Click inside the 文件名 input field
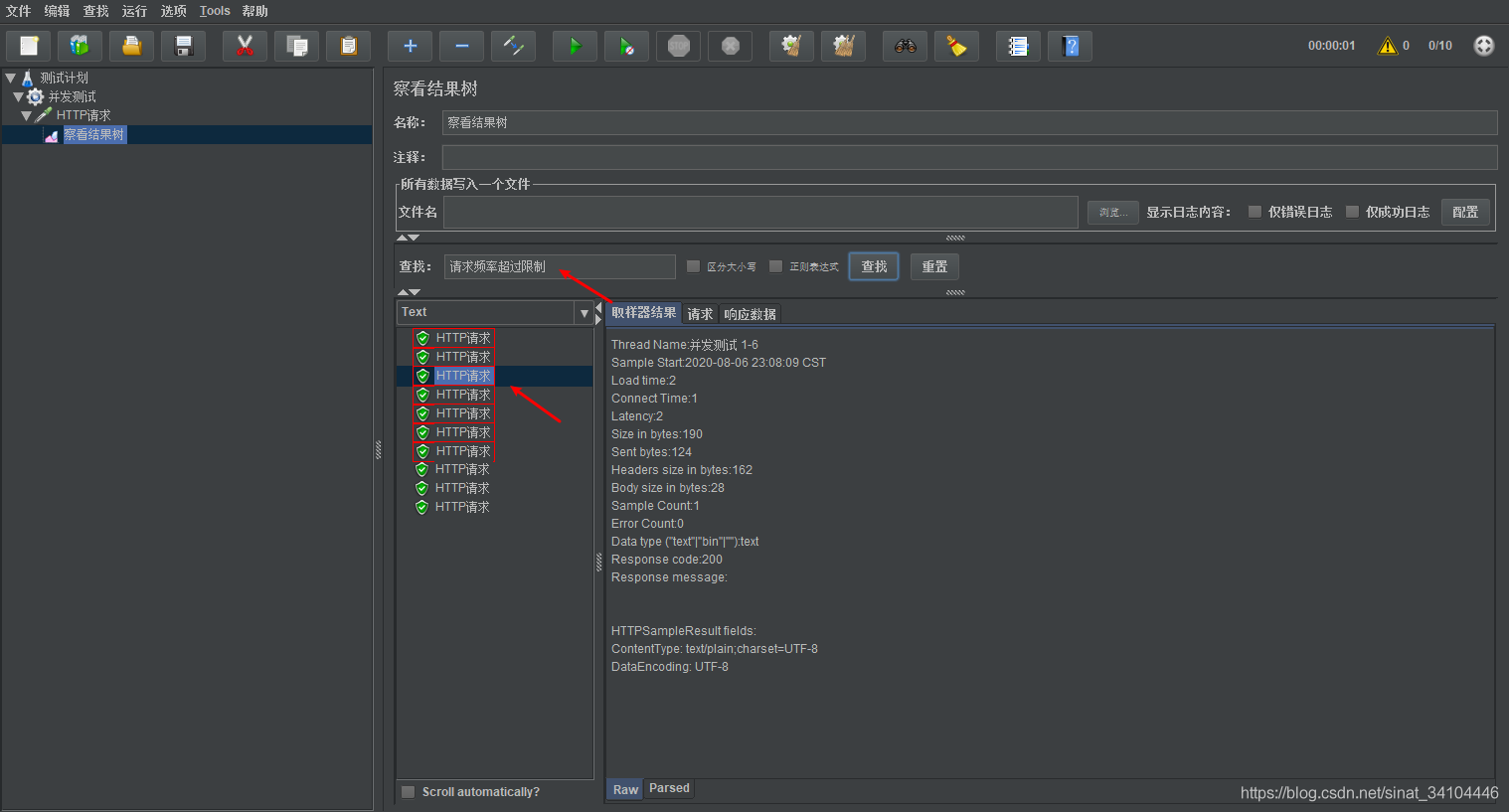 pyautogui.click(x=759, y=212)
